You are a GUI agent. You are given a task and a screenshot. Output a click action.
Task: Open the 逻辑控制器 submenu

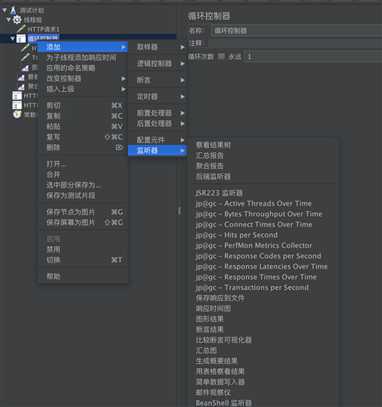tap(157, 63)
